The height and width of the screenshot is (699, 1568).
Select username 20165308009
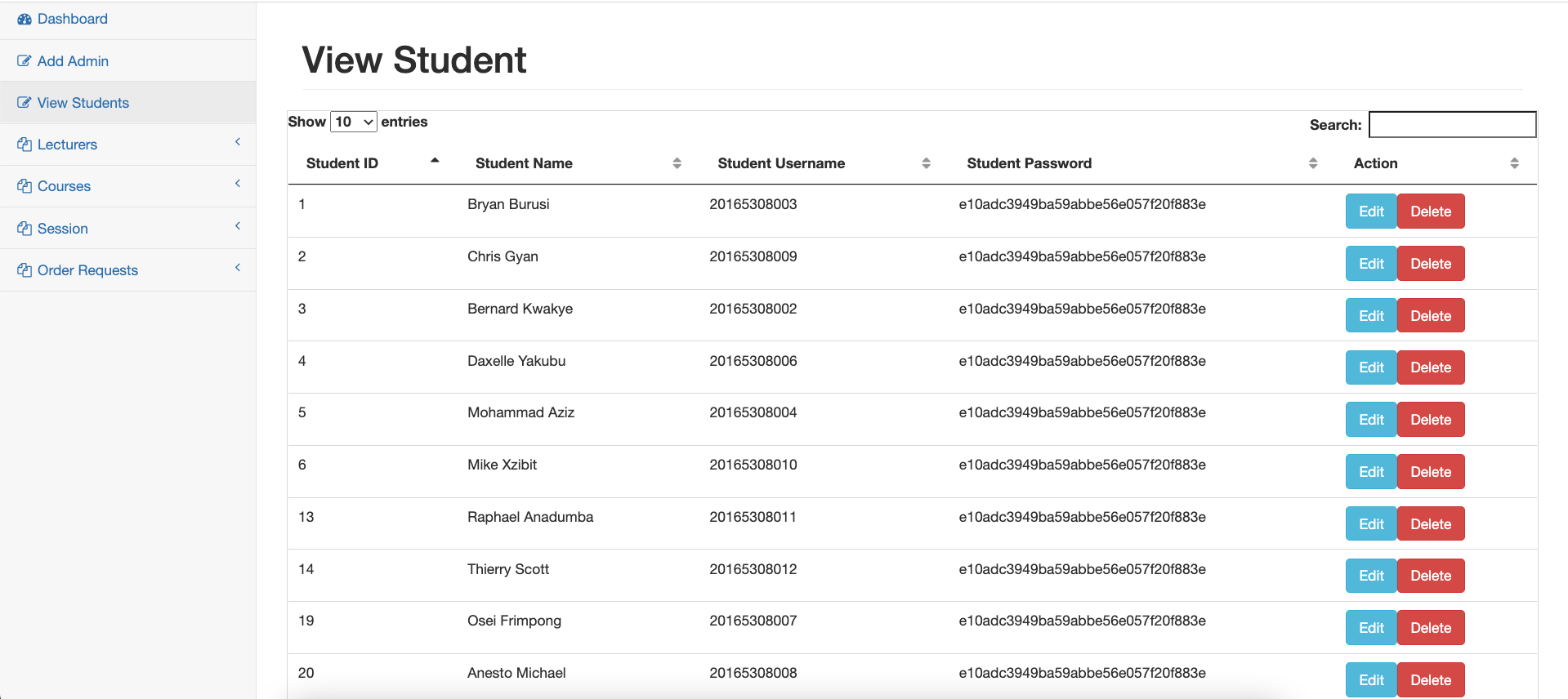[753, 256]
